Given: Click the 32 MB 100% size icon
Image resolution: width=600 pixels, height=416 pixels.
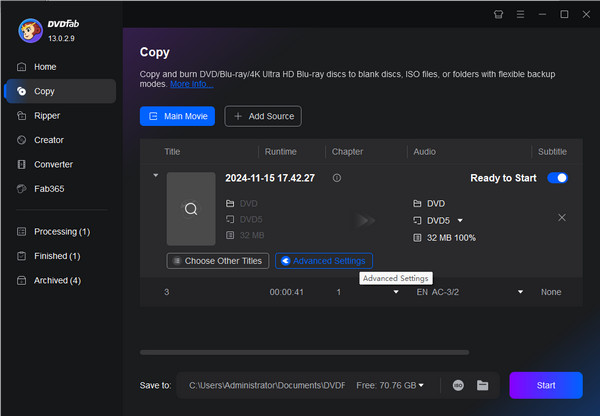Looking at the screenshot, I should click(417, 238).
